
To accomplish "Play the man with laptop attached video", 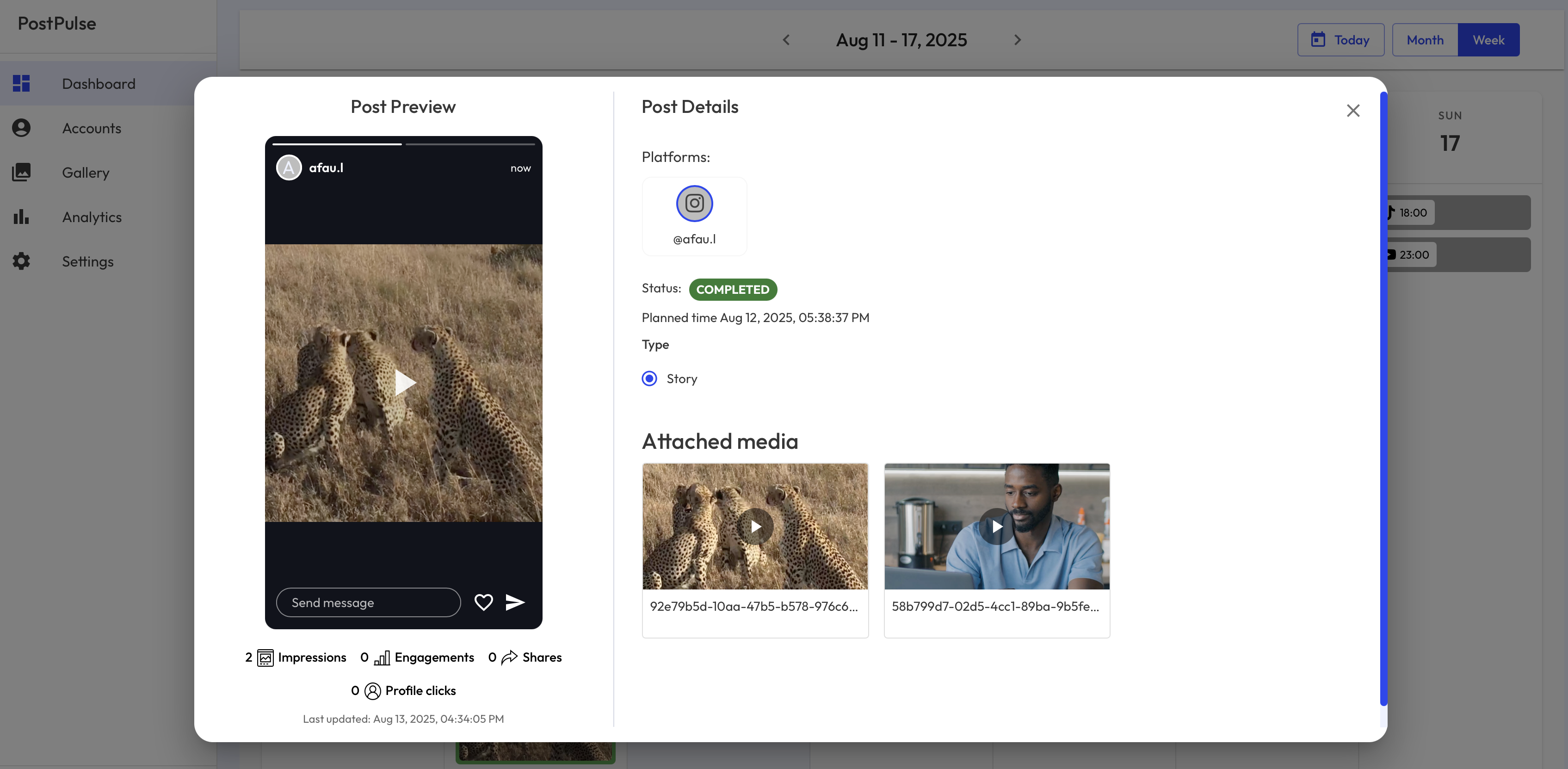I will [x=996, y=527].
